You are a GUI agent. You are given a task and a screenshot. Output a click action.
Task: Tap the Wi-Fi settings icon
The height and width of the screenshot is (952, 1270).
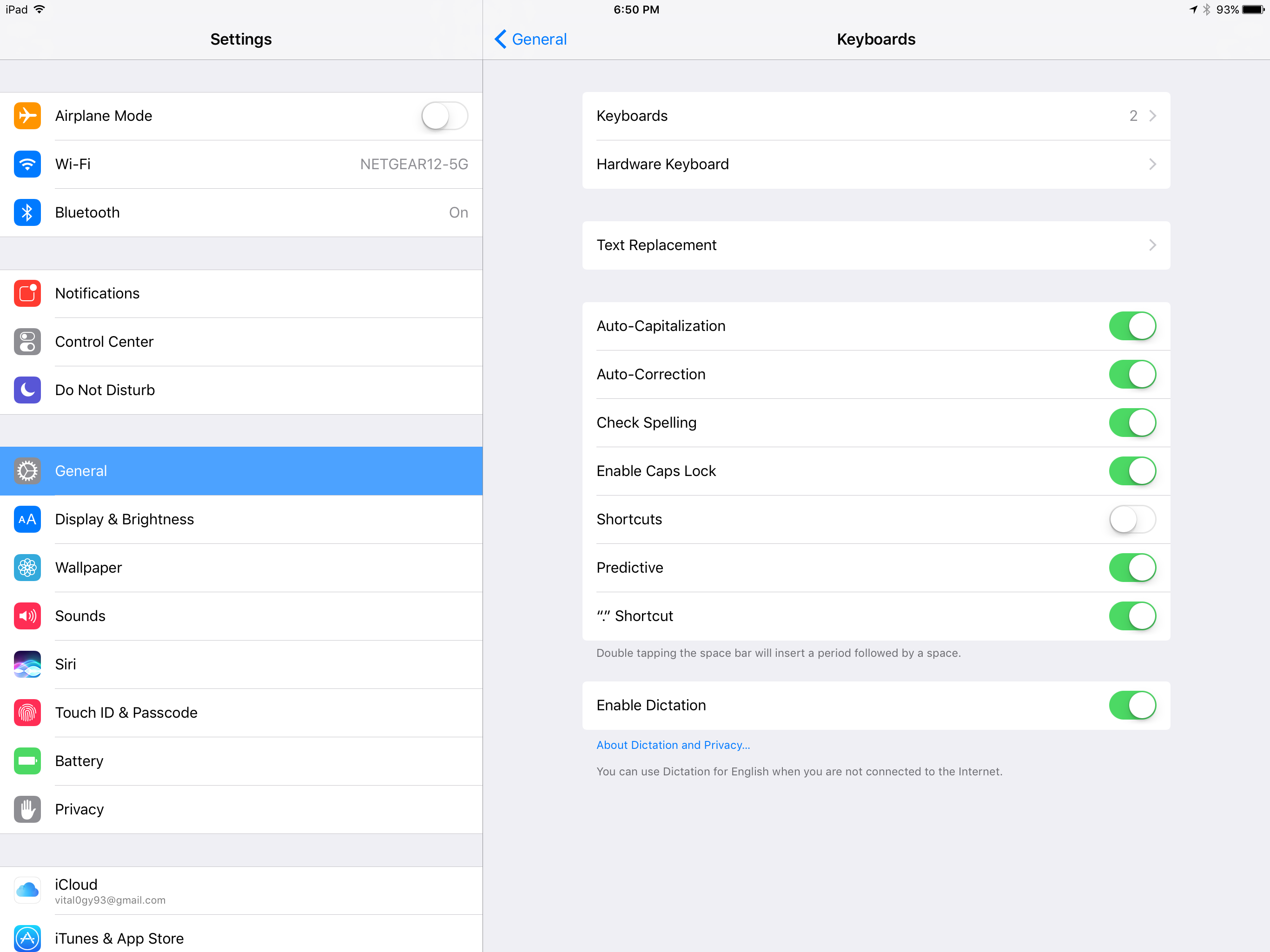(27, 164)
